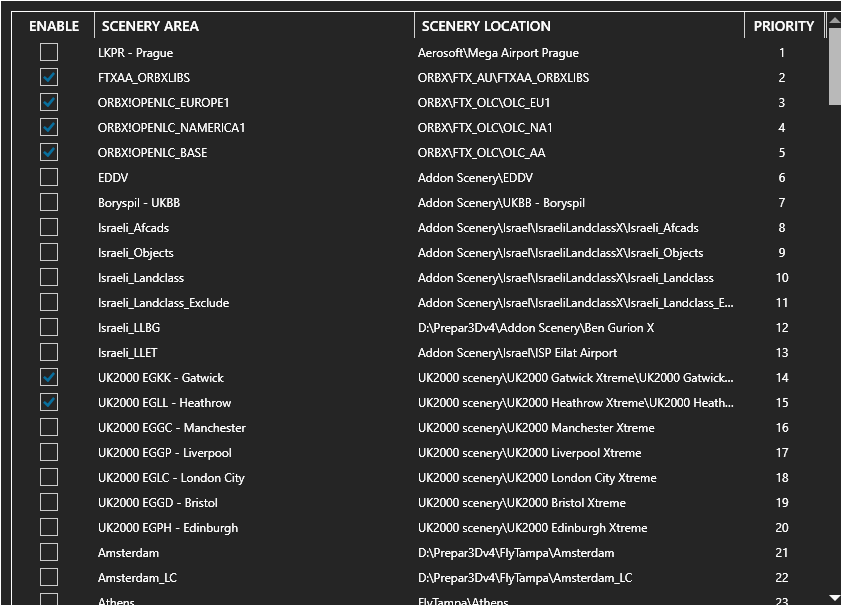This screenshot has width=841, height=605.
Task: Select 'UK2000 EGLL - Heathrow' area name
Action: click(x=164, y=403)
